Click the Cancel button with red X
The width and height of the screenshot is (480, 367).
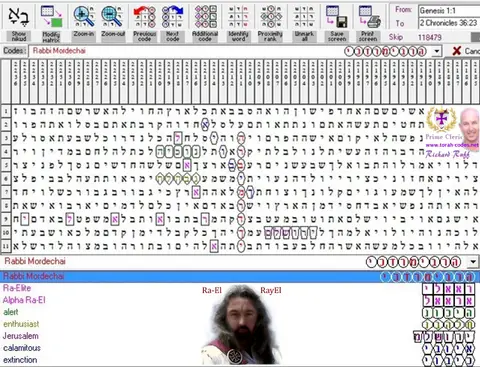point(466,51)
